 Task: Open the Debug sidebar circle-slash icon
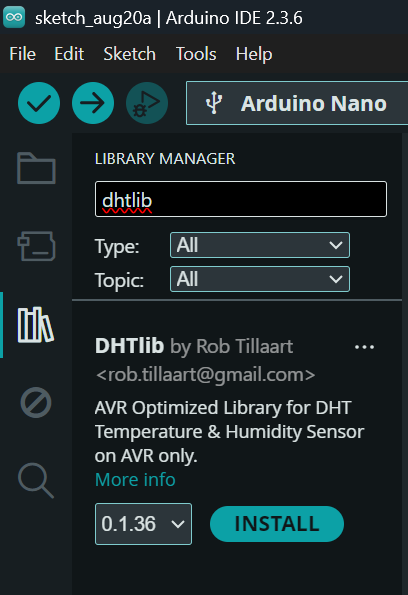[36, 403]
